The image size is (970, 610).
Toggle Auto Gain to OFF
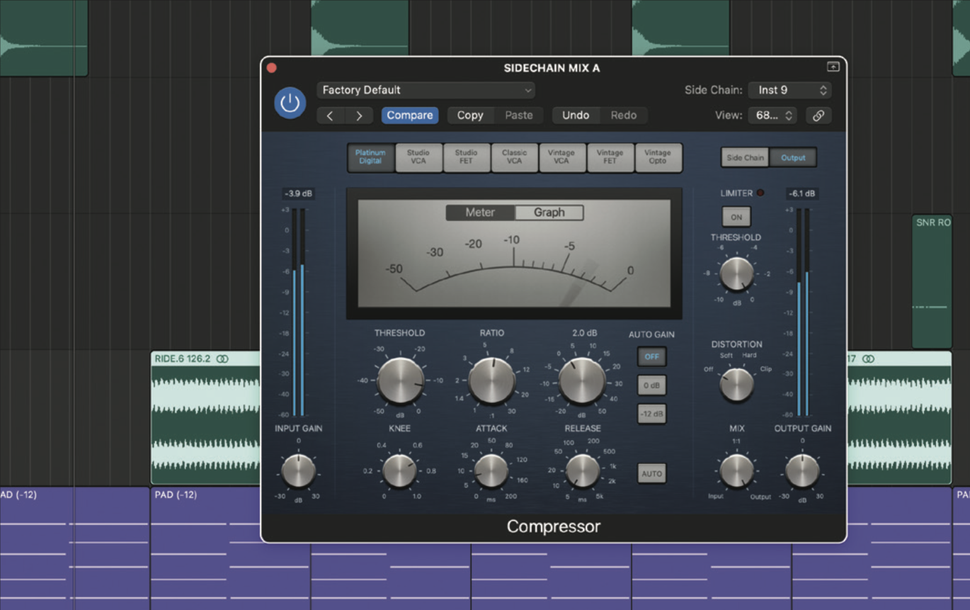(x=652, y=356)
